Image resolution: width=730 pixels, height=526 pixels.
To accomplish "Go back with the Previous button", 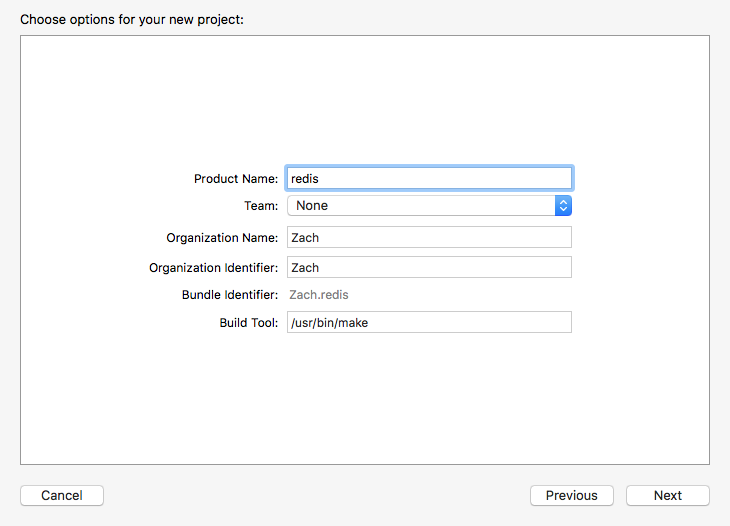I will (x=571, y=496).
